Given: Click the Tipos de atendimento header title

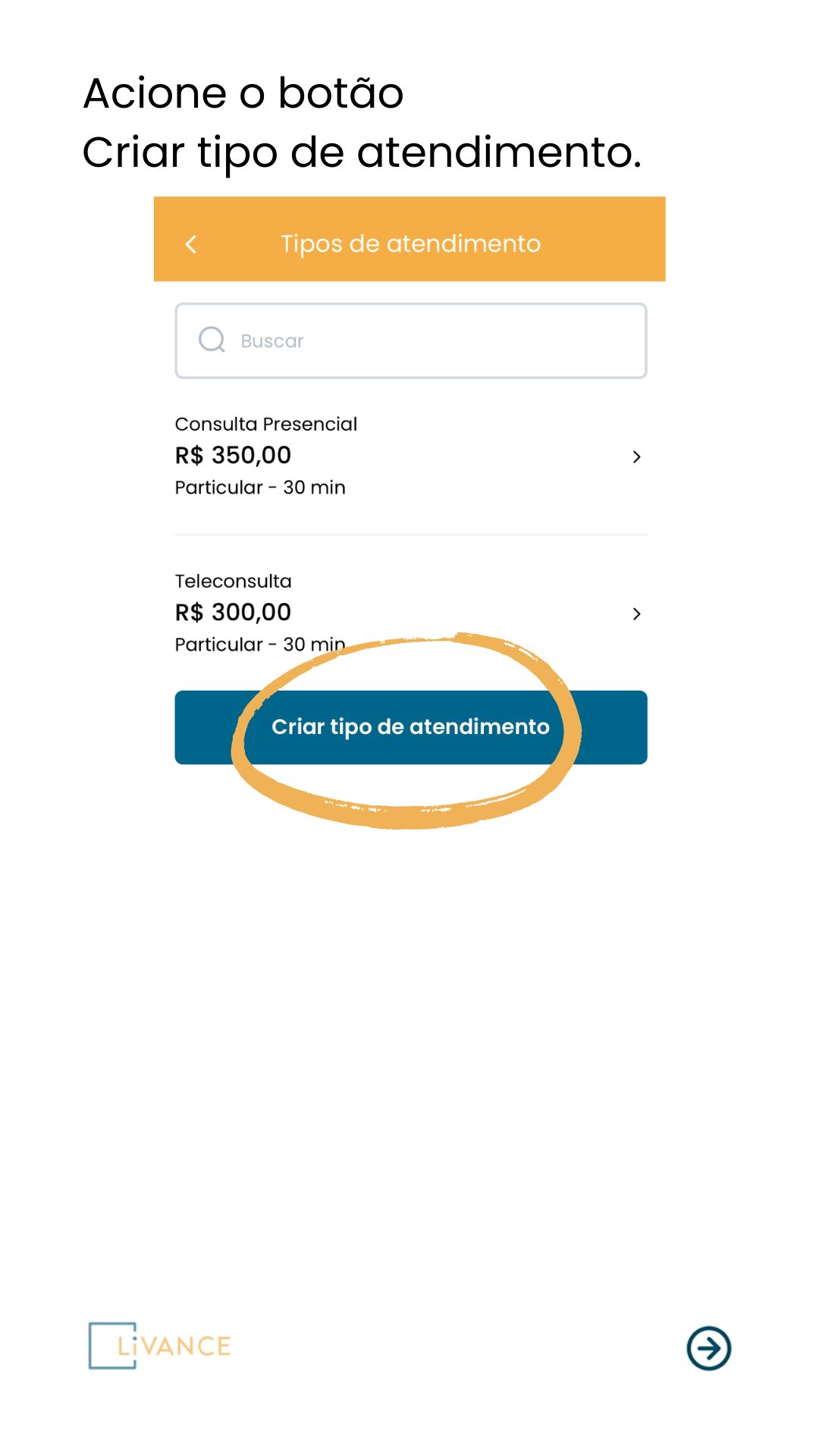Looking at the screenshot, I should pyautogui.click(x=410, y=243).
